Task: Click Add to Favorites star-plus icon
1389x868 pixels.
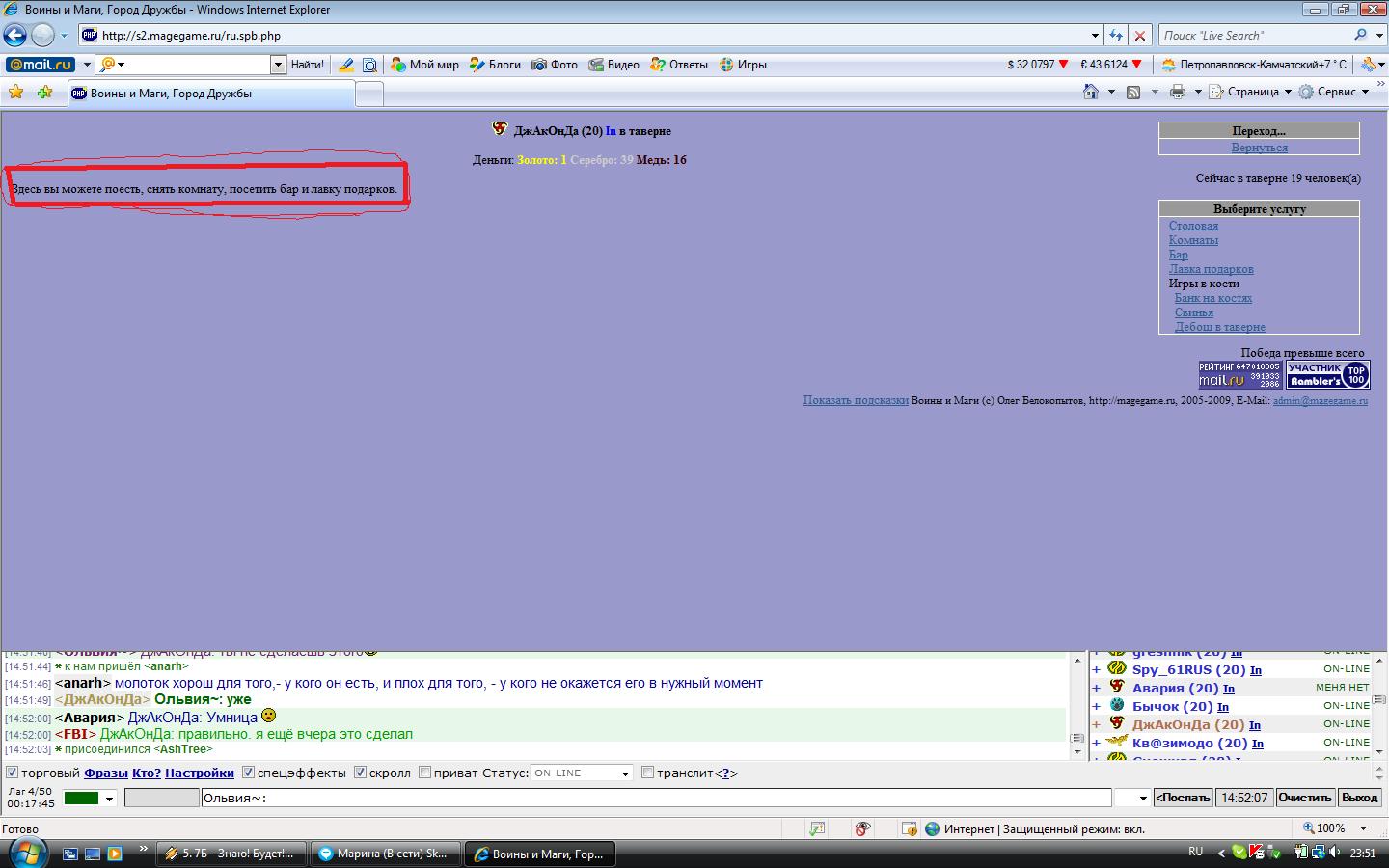Action: pos(44,93)
